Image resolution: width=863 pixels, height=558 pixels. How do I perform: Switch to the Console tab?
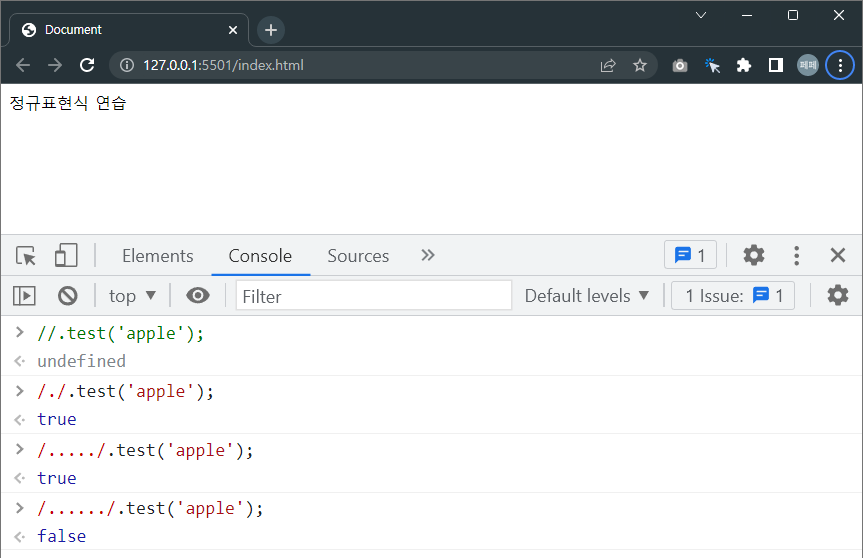[260, 256]
